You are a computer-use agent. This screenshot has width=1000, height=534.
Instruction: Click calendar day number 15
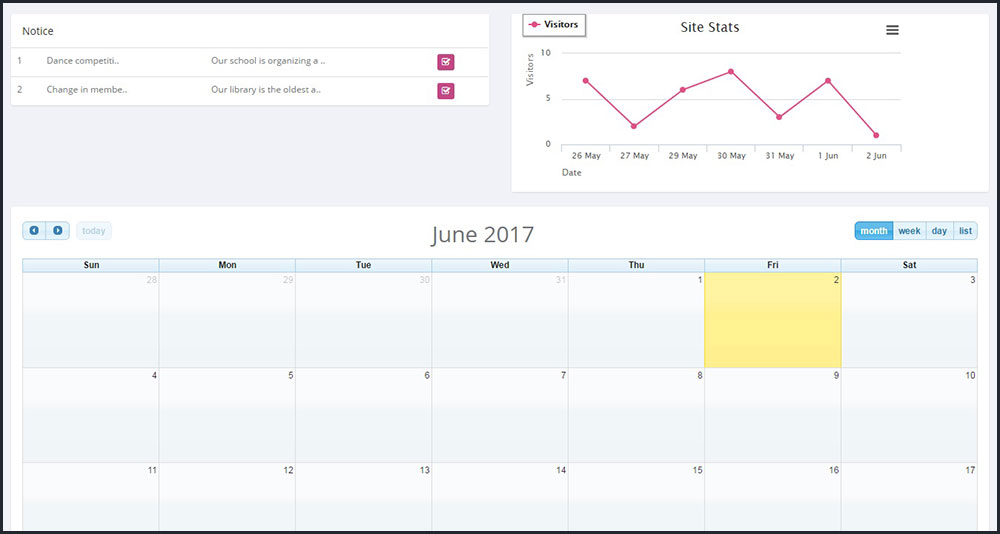click(x=698, y=470)
